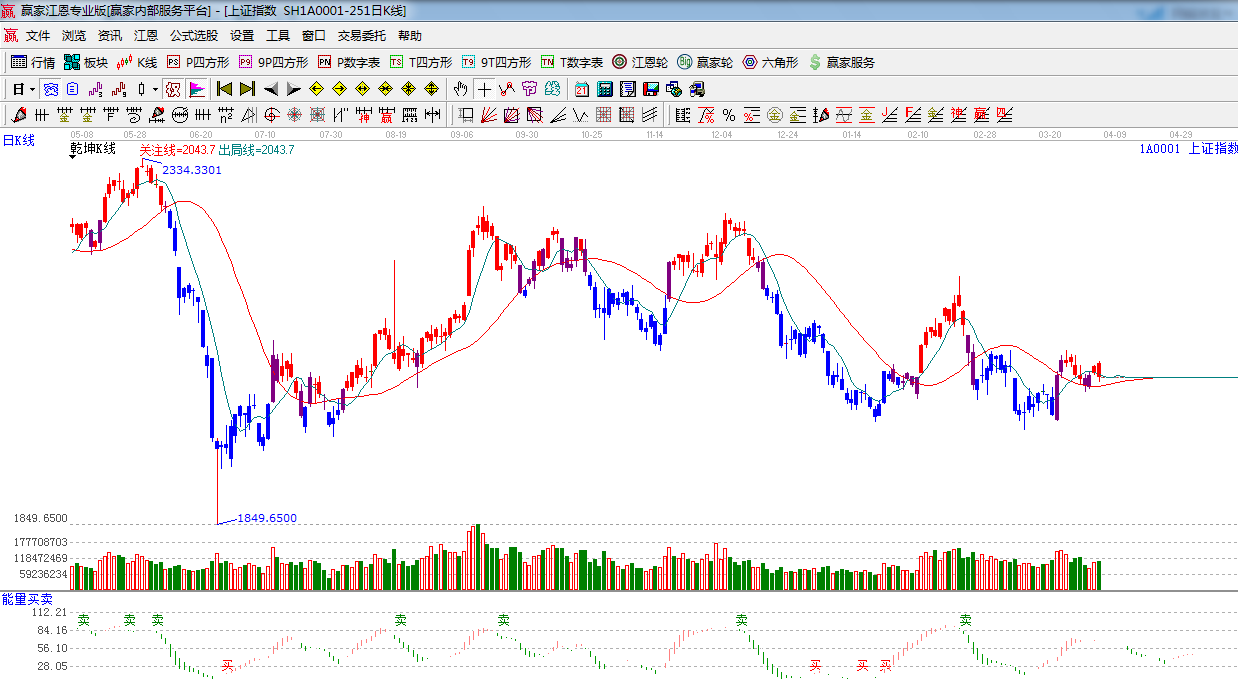1238x683 pixels.
Task: Open the 日 period dropdown arrow
Action: [32, 89]
